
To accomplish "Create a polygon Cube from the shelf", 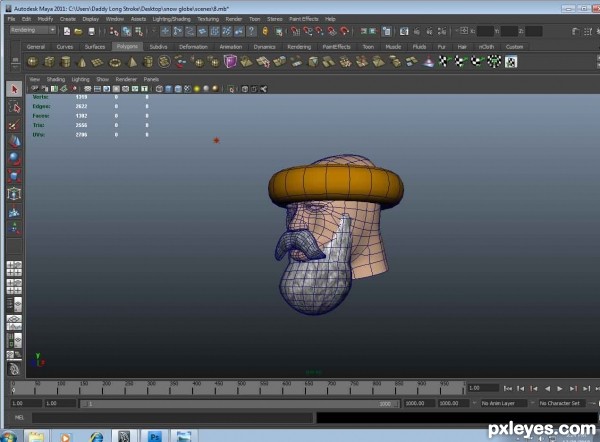I will pyautogui.click(x=49, y=62).
